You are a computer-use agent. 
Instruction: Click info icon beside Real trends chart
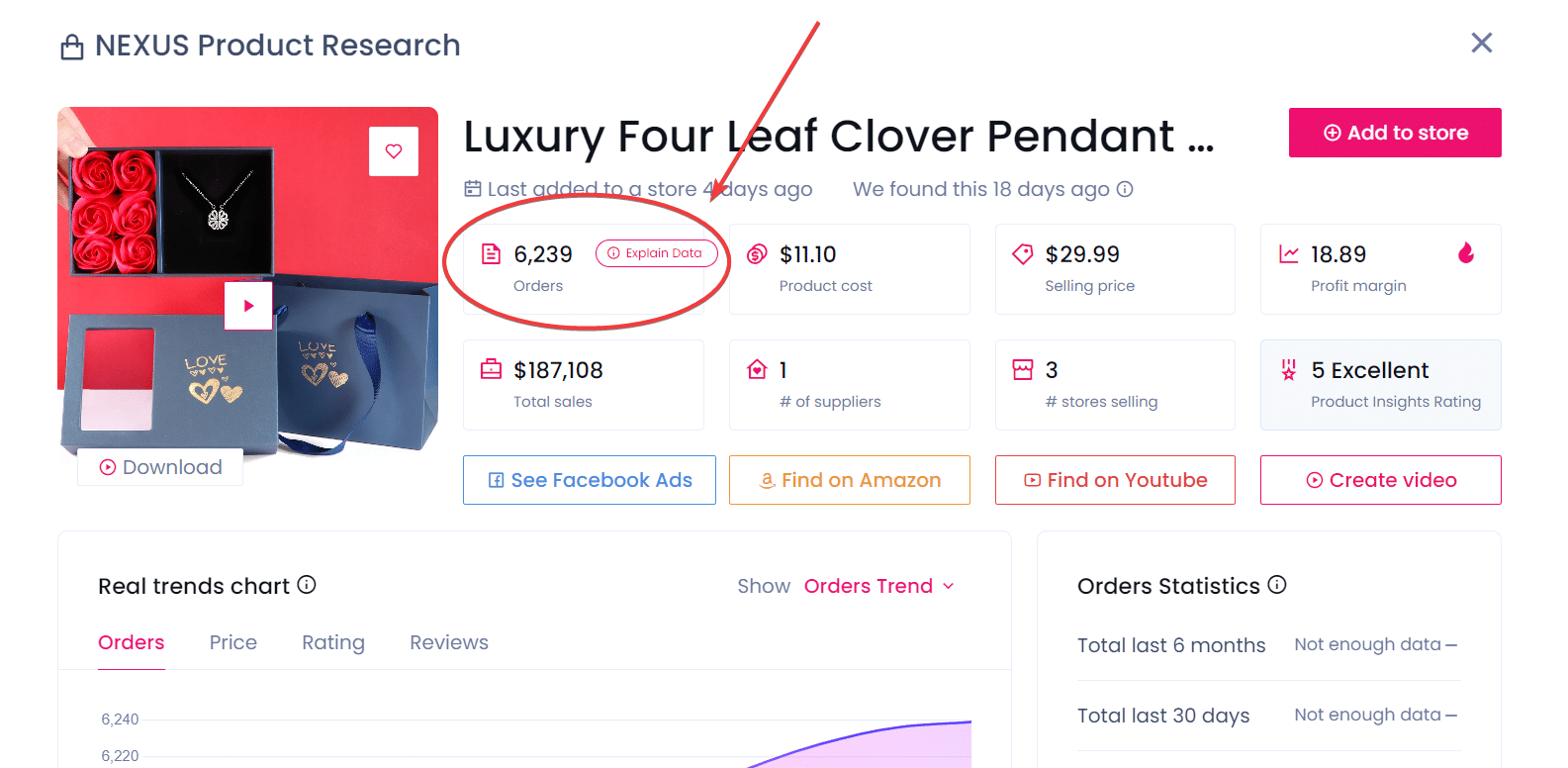(x=307, y=585)
